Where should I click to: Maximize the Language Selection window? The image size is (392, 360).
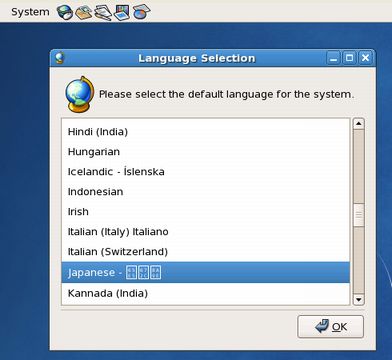click(x=349, y=58)
